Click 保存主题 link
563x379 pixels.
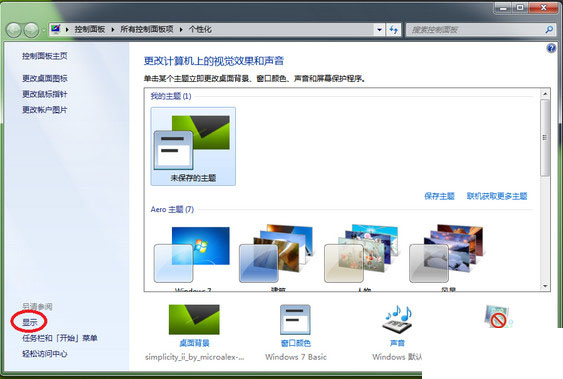click(439, 196)
